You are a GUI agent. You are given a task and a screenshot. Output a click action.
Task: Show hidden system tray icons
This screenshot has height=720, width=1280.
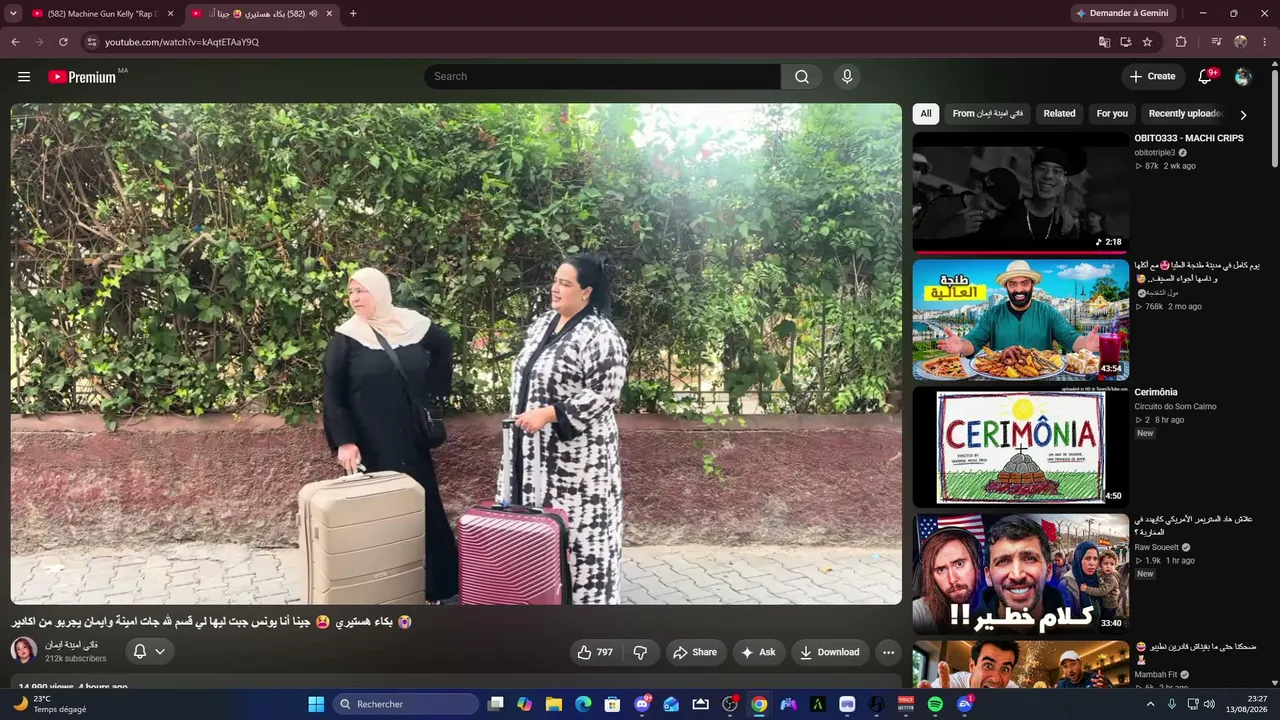tap(1150, 704)
